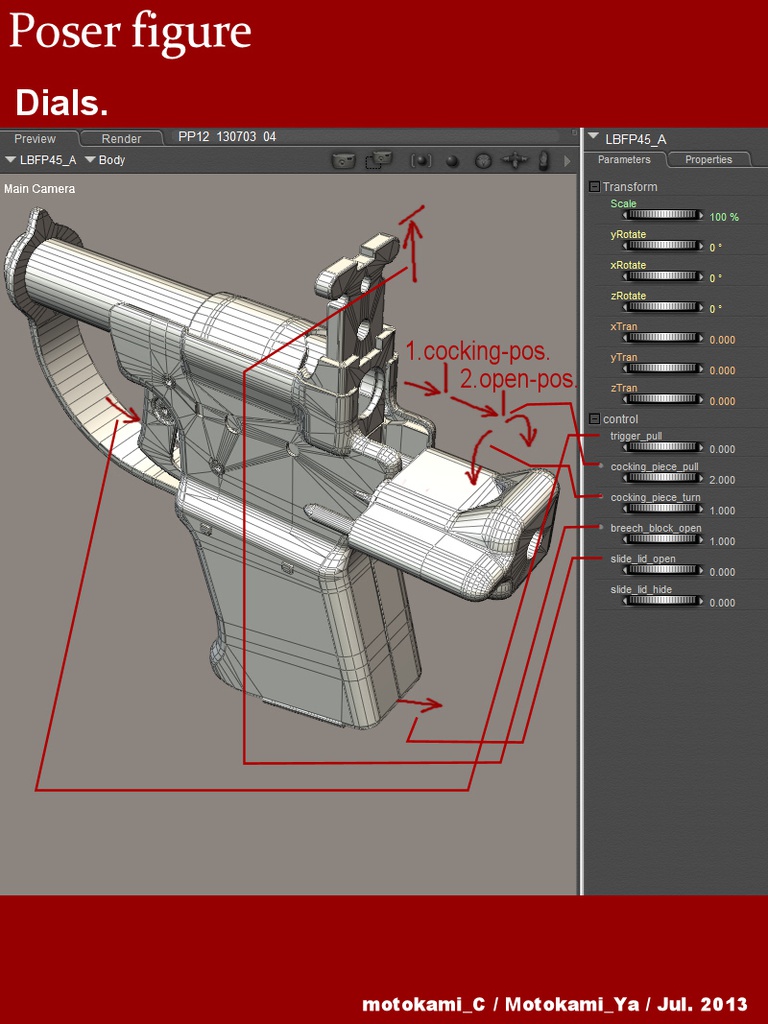Click the Main Camera label
This screenshot has height=1024, width=768.
coord(39,189)
